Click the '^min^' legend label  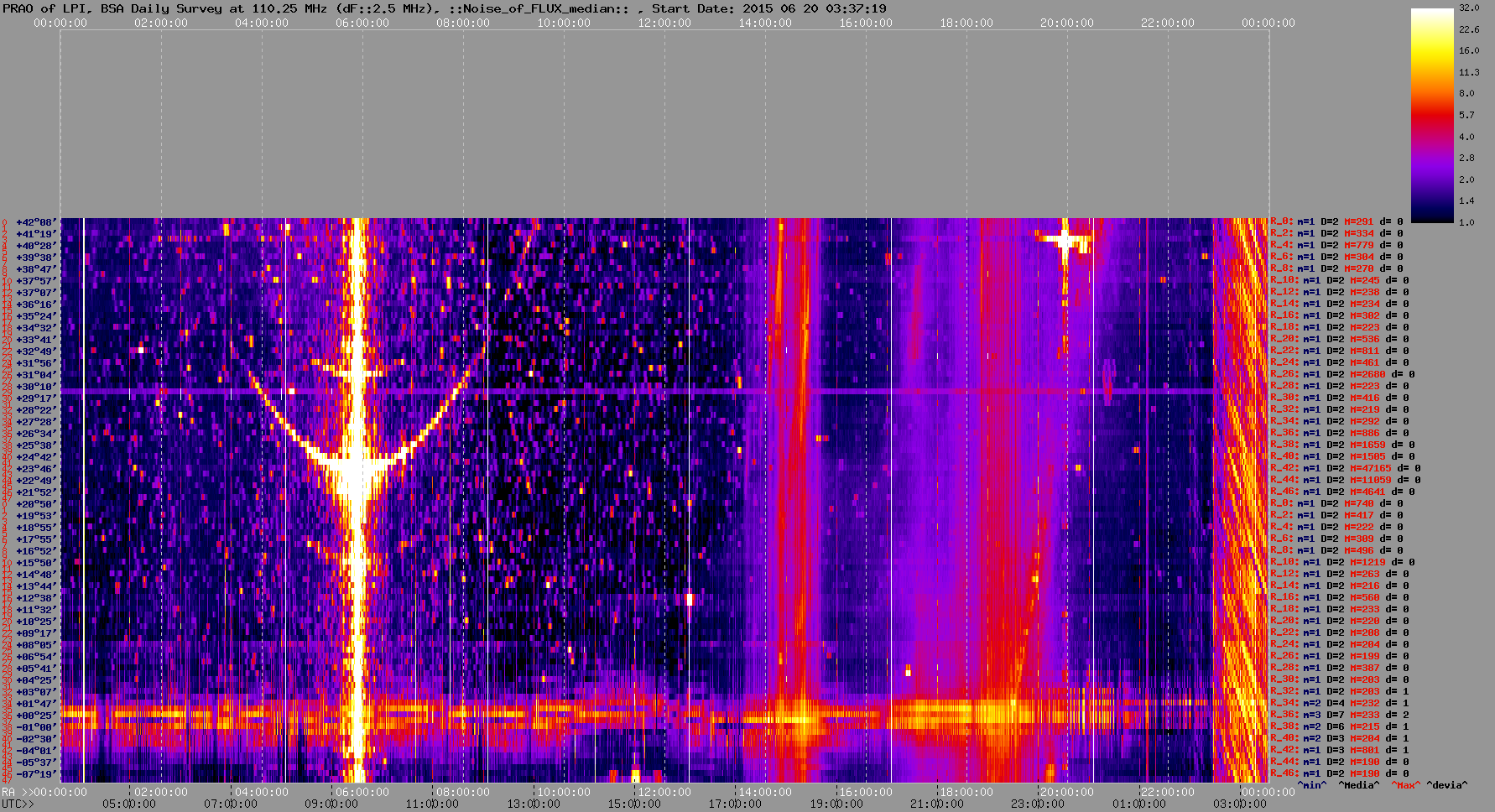point(1312,785)
